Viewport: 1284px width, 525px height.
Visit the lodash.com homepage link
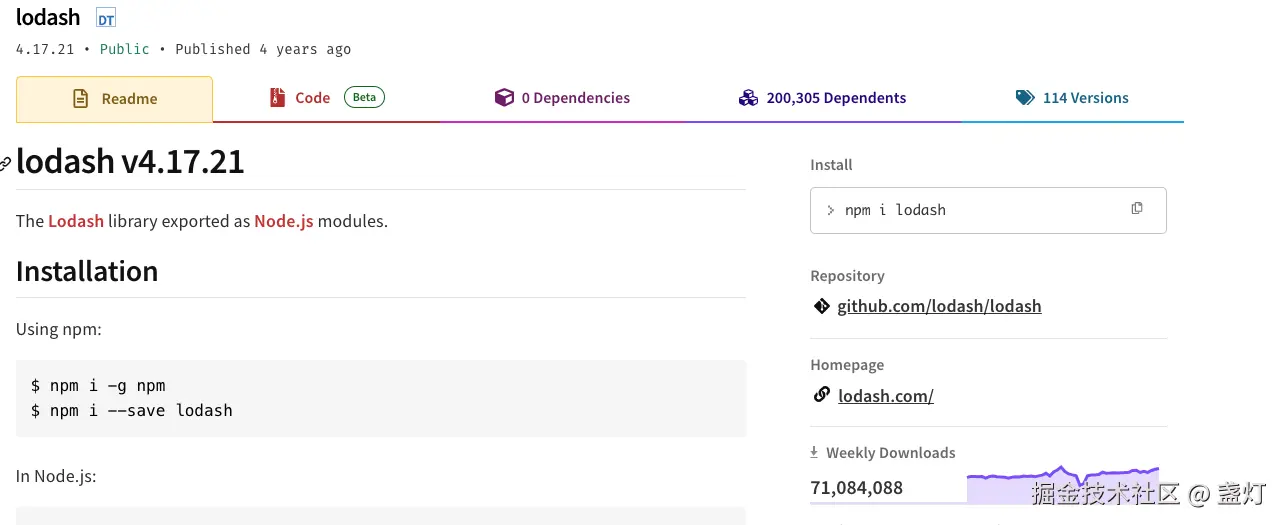886,396
